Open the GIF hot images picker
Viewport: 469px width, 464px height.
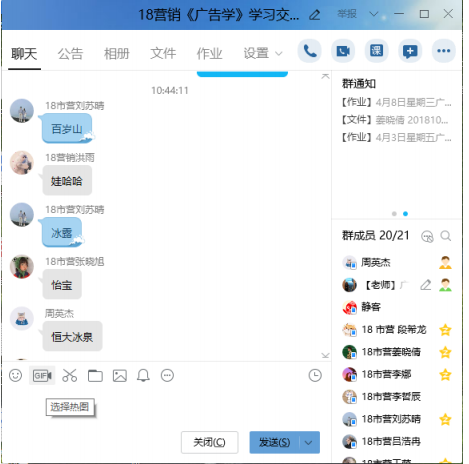coord(42,376)
